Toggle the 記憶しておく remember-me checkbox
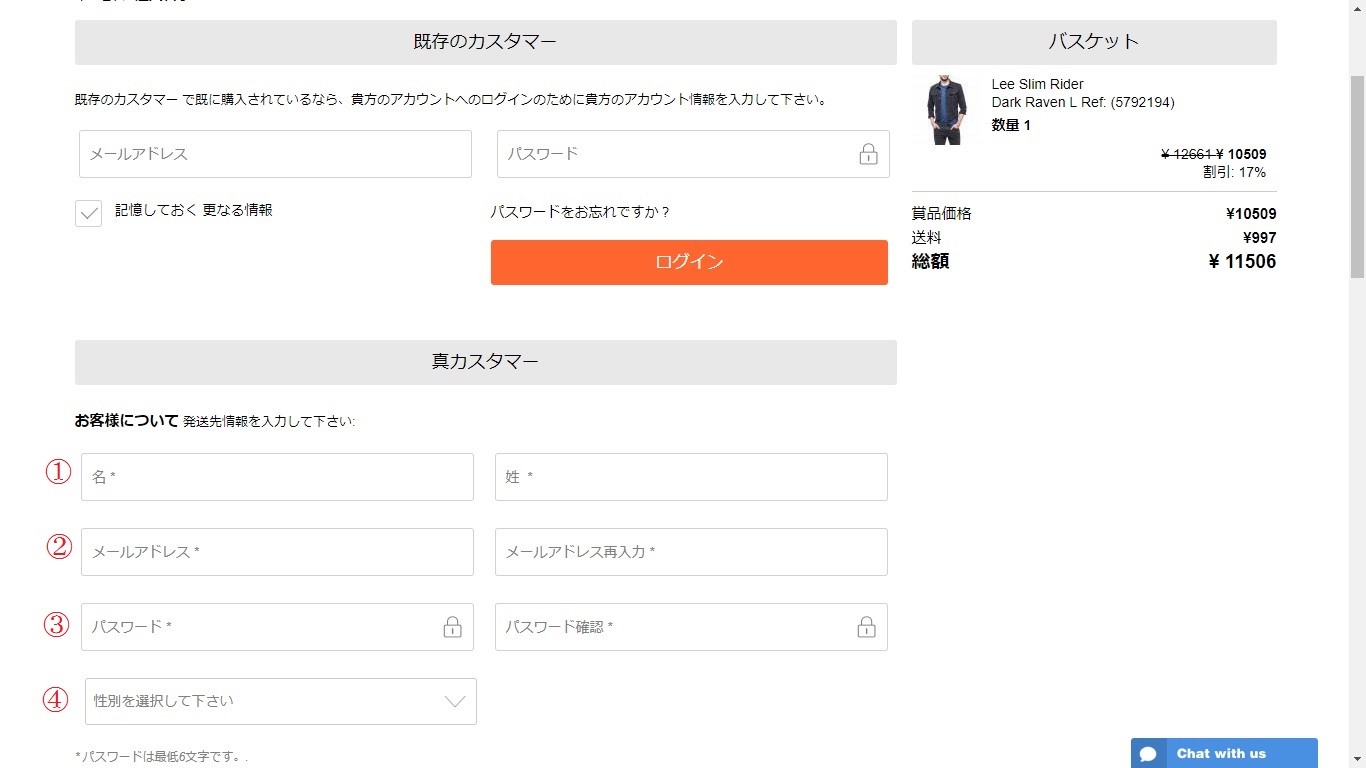The height and width of the screenshot is (768, 1366). coord(88,213)
